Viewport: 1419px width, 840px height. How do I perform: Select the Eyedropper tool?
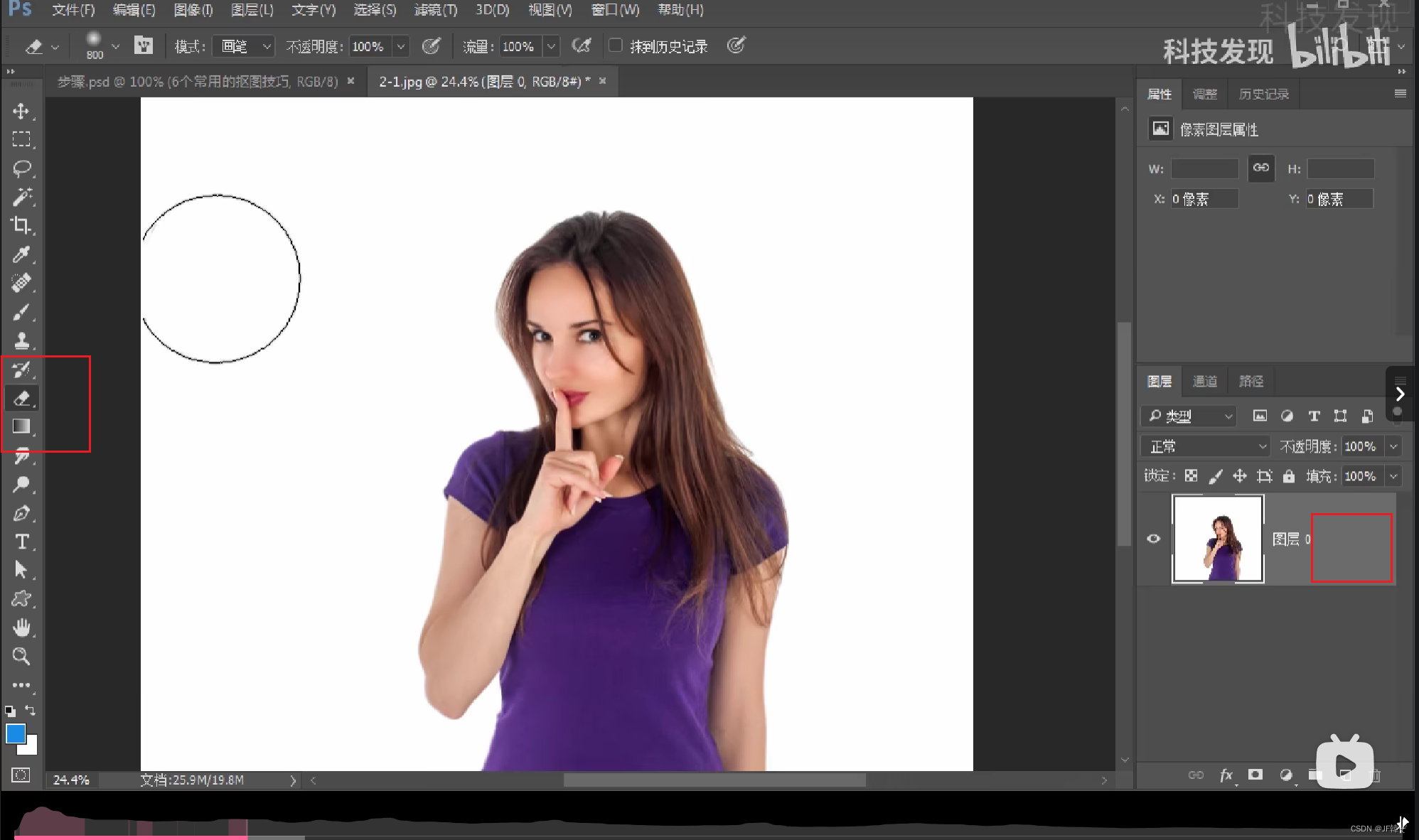click(x=21, y=254)
